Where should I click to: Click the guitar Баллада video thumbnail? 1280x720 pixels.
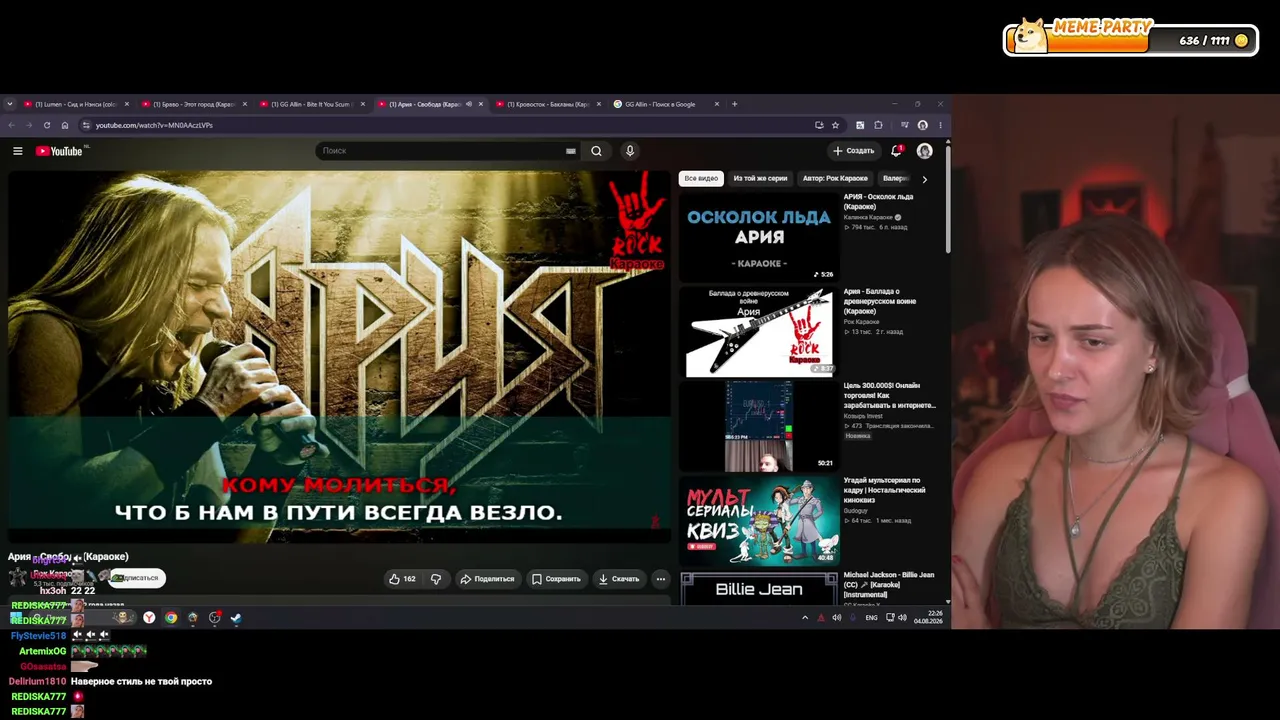pos(759,332)
